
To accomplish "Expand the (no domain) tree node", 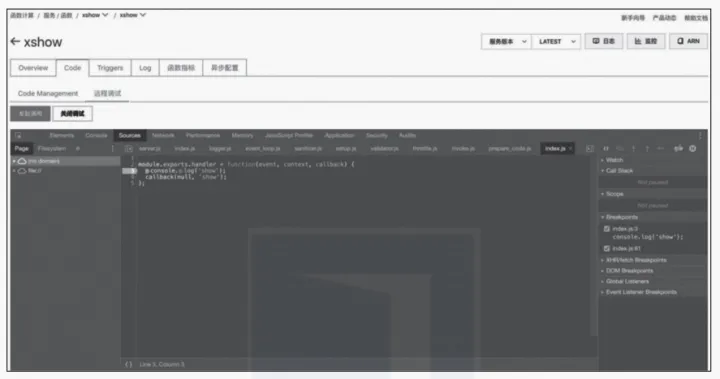I will click(x=14, y=161).
